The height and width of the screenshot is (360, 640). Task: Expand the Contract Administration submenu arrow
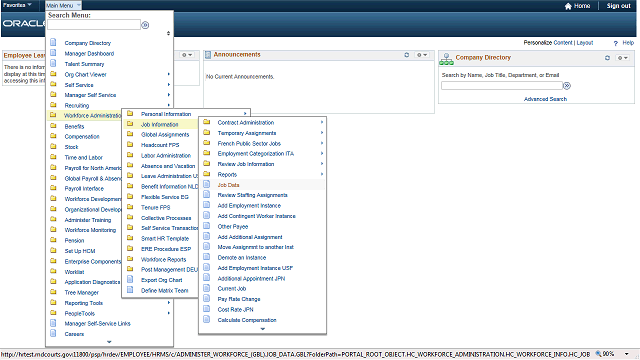pos(322,122)
